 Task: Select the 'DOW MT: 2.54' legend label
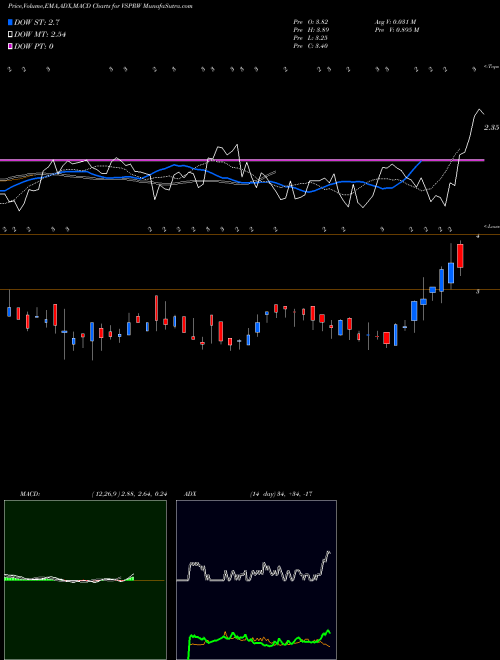[40, 34]
